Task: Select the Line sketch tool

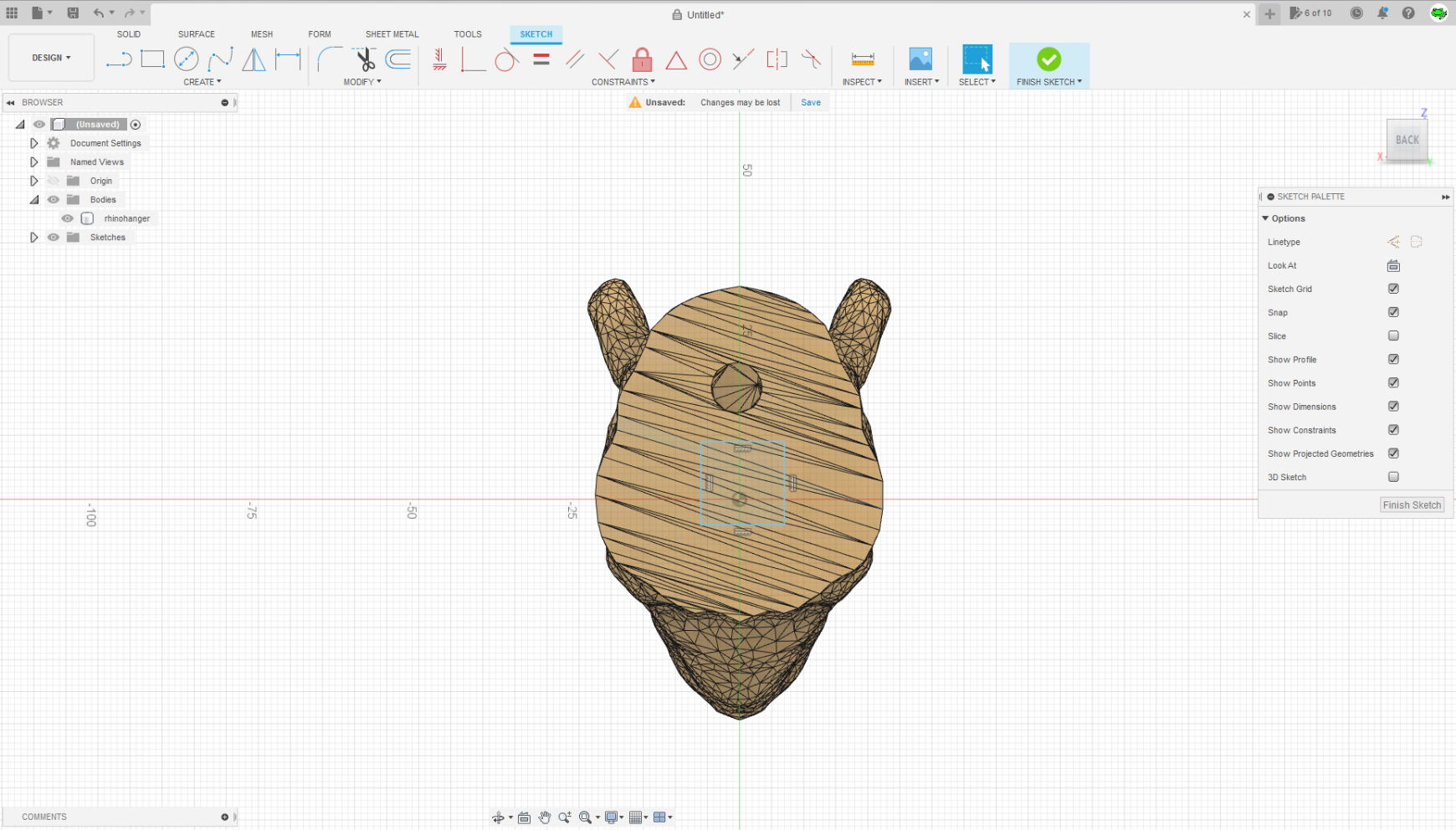Action: coord(119,59)
